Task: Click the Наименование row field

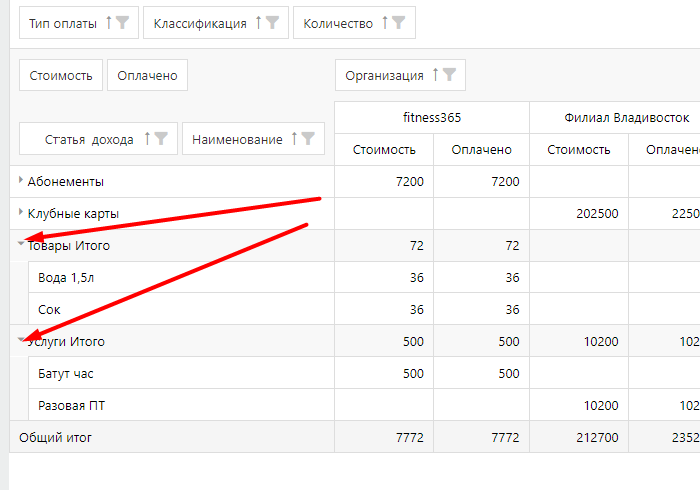Action: [x=253, y=139]
